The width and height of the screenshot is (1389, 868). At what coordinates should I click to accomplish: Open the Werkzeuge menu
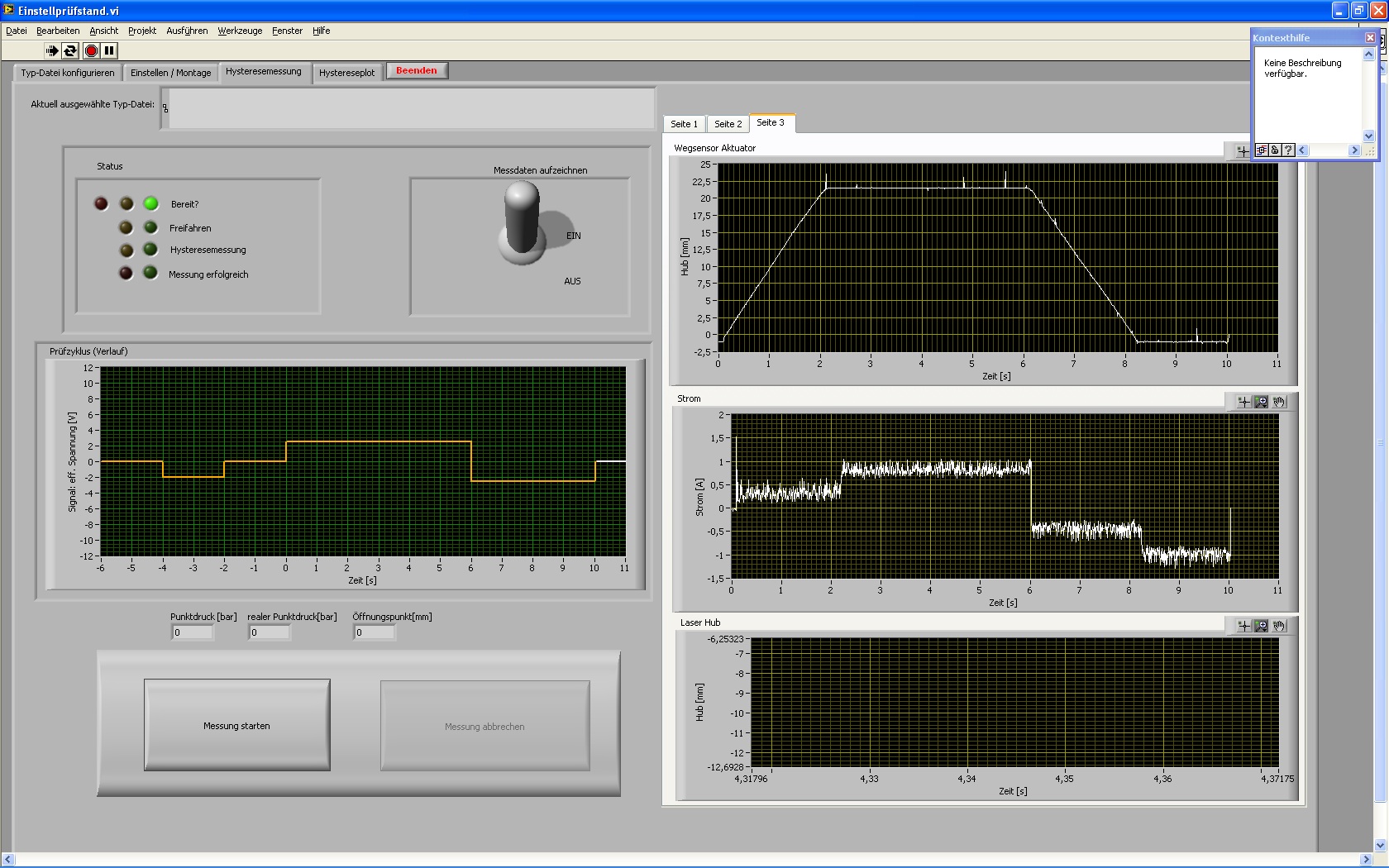[x=240, y=31]
